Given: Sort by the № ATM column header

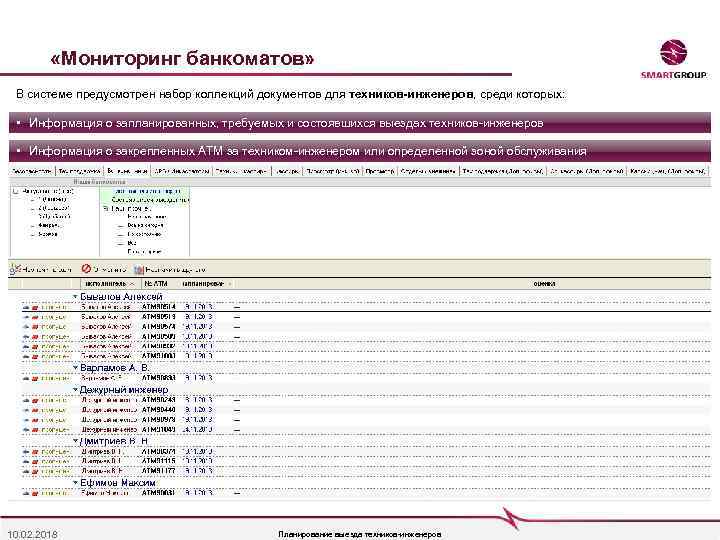Looking at the screenshot, I should tap(156, 284).
